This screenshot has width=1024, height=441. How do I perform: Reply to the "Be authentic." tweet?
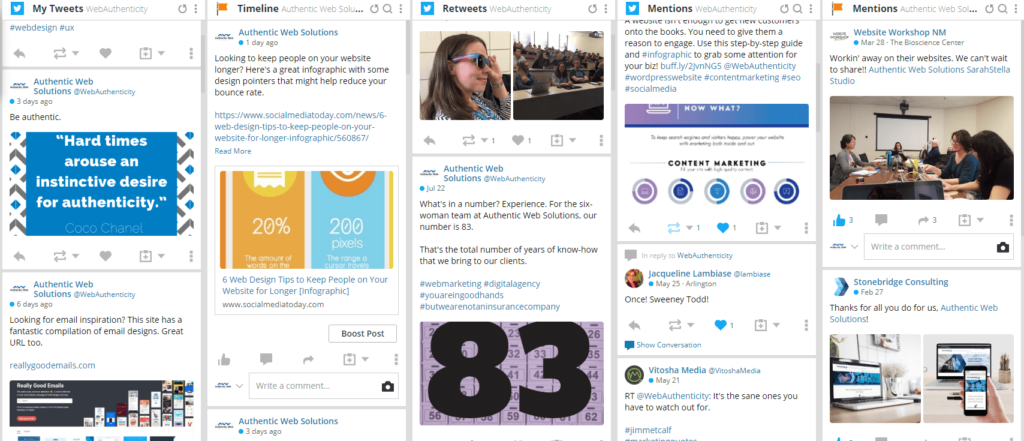[x=19, y=256]
